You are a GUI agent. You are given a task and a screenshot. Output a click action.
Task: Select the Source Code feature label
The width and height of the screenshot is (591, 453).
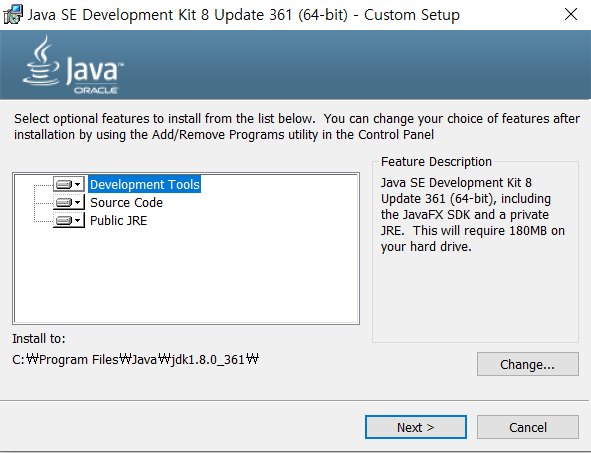[x=126, y=203]
